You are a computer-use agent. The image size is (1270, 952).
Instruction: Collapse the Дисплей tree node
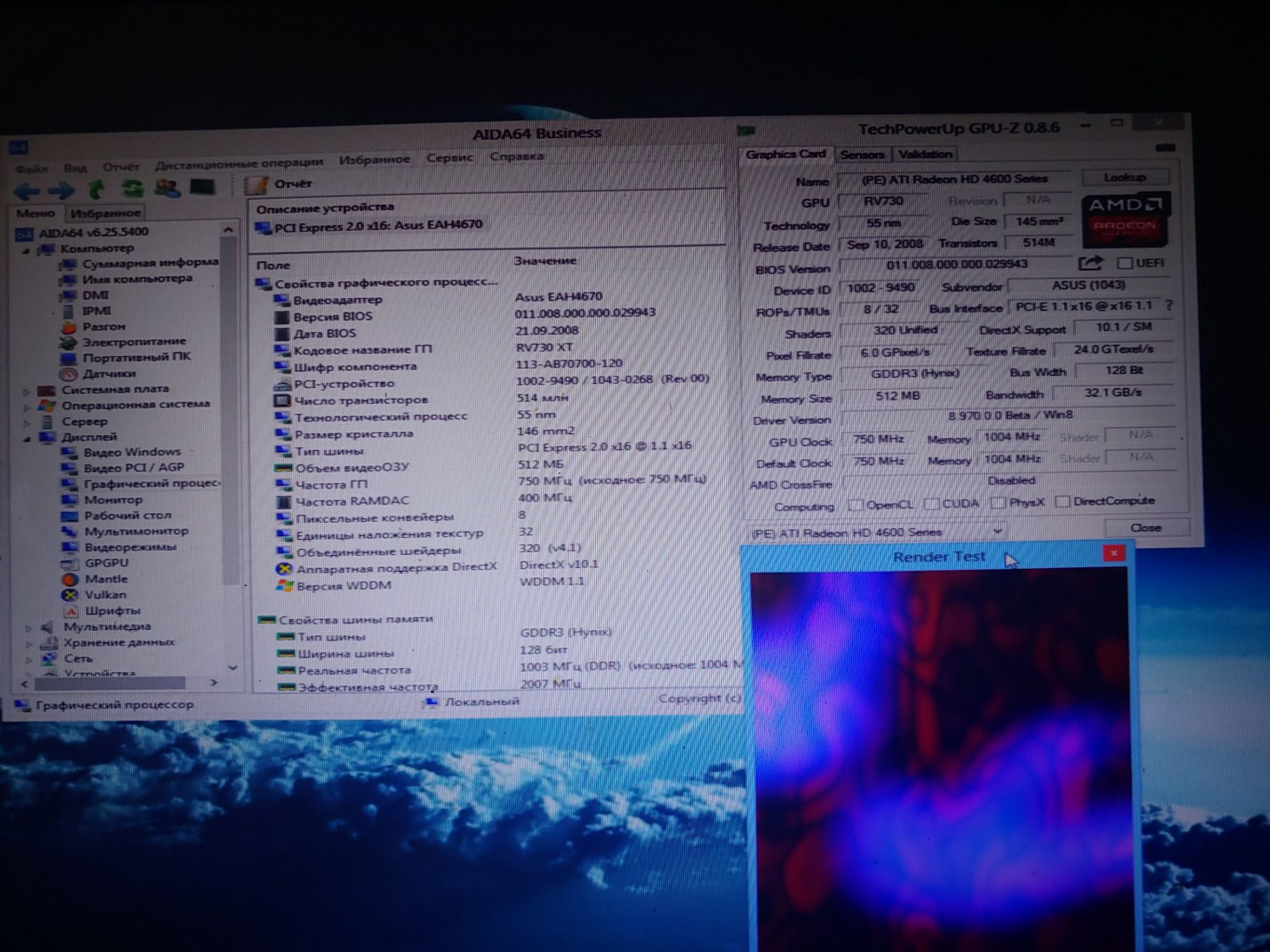point(27,438)
